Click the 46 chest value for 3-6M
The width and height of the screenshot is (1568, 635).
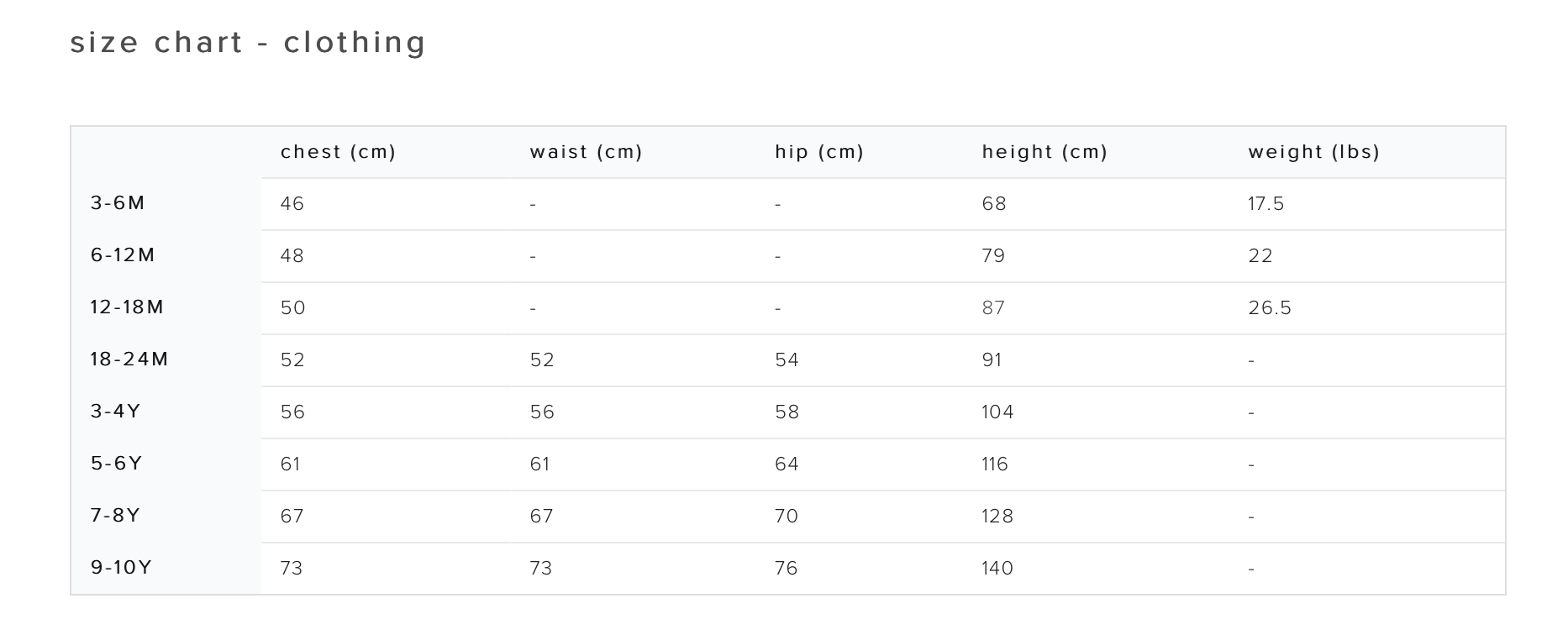(x=292, y=204)
